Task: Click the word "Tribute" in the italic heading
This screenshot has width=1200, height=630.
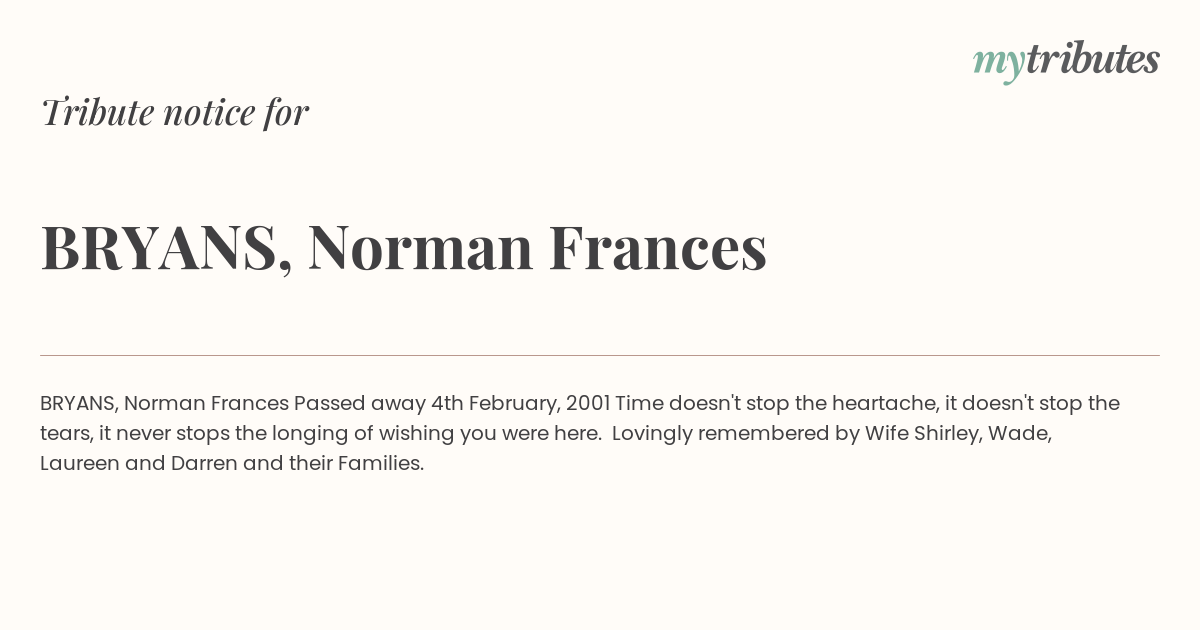Action: (97, 112)
